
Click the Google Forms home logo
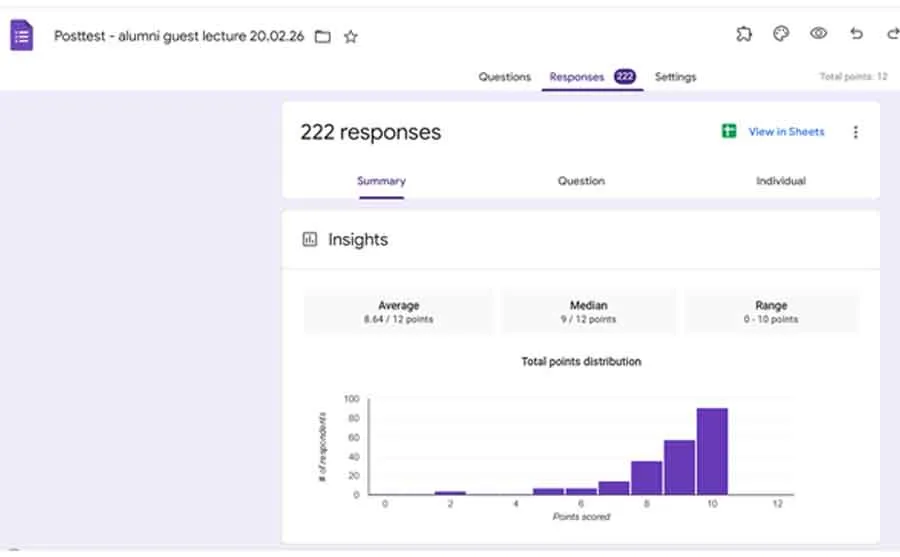point(21,36)
